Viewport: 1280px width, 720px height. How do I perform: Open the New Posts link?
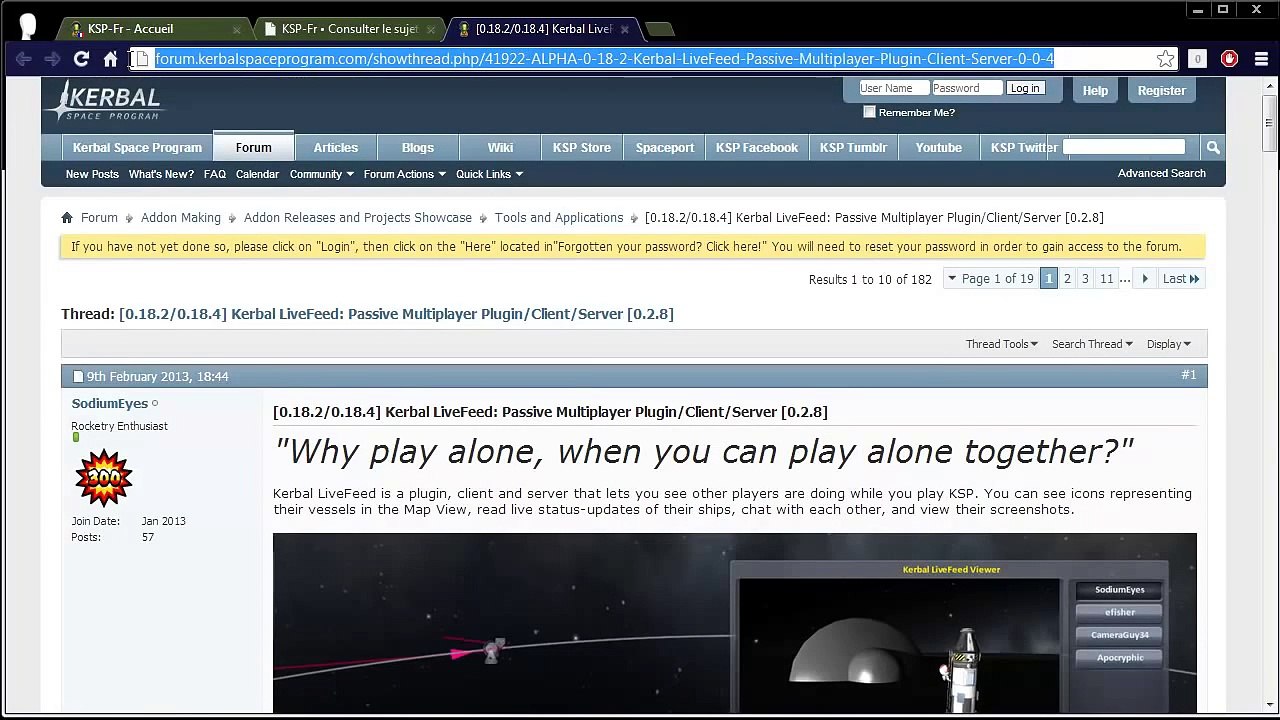click(x=92, y=174)
